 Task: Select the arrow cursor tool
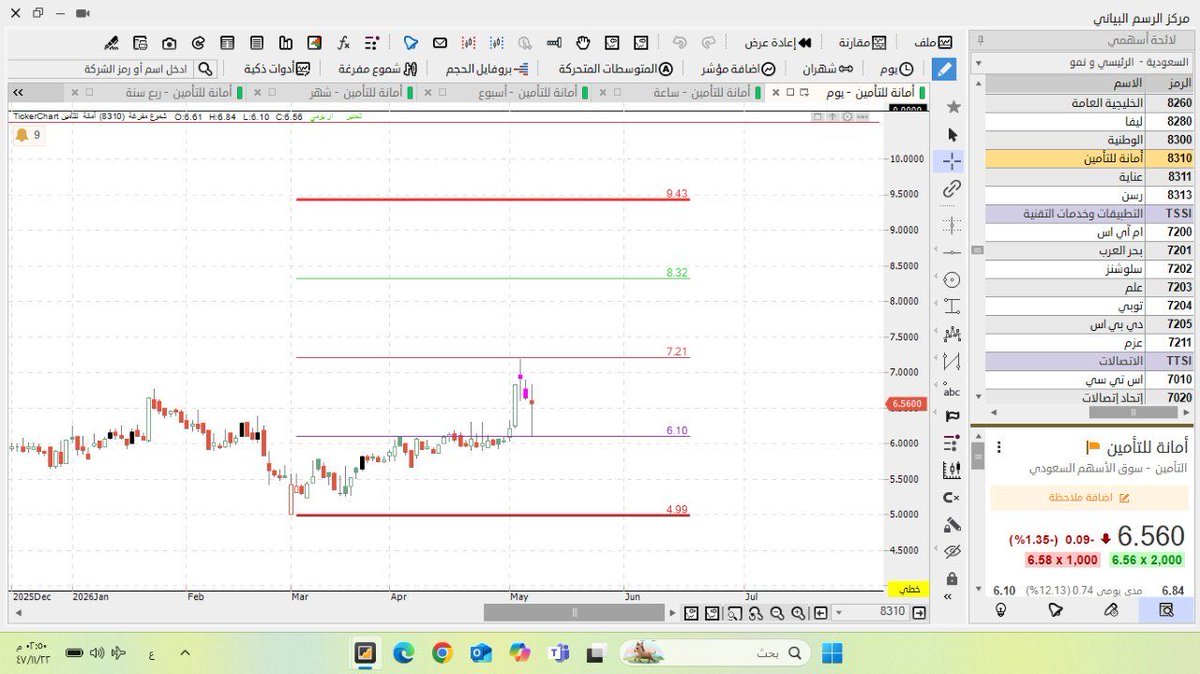(952, 134)
